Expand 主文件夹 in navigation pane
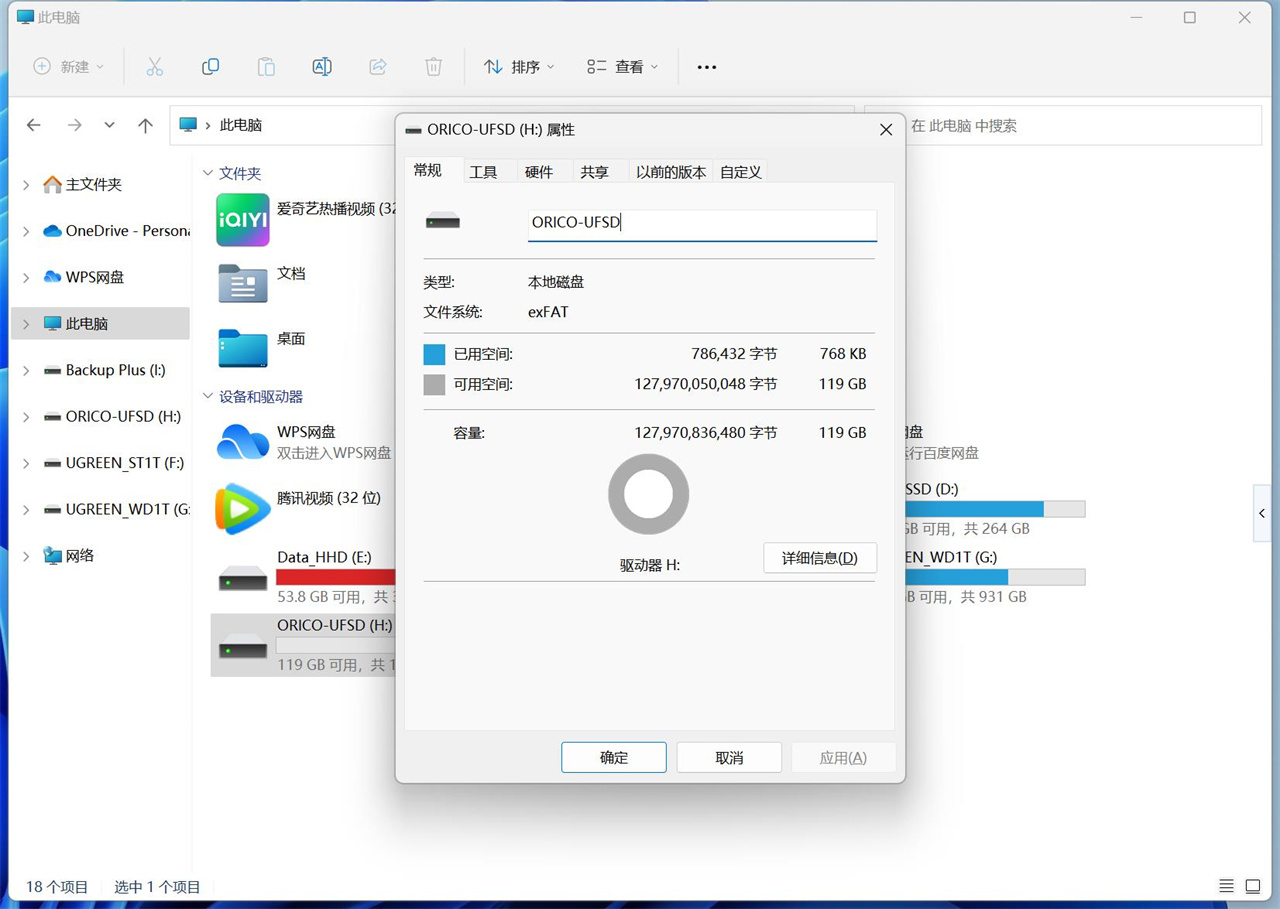 point(26,185)
